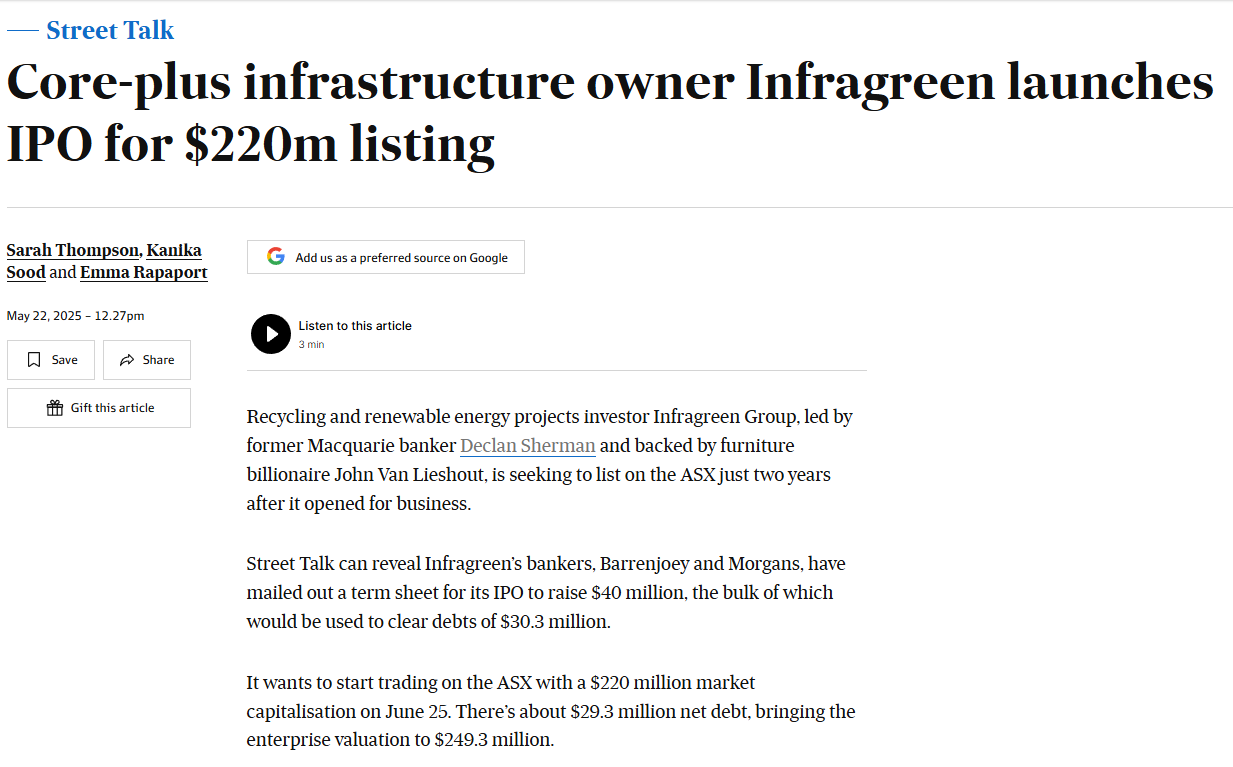Image resolution: width=1233 pixels, height=767 pixels.
Task: Open author Kanika Sood's profile
Action: (104, 261)
